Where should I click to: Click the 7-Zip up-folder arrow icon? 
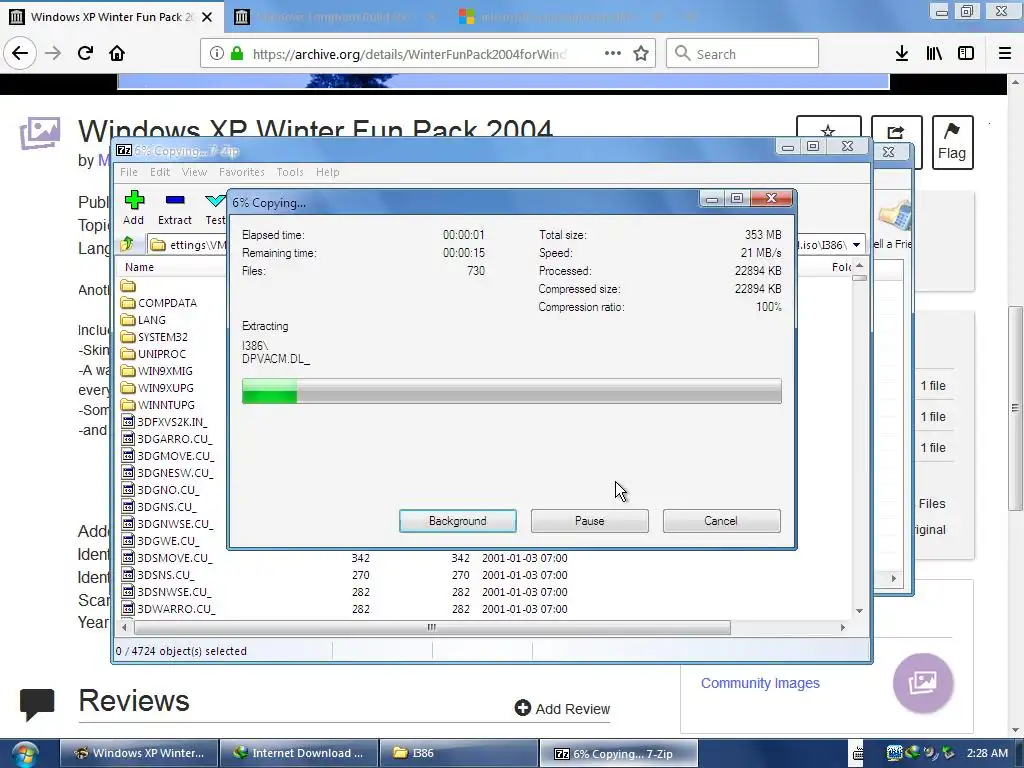coord(127,244)
